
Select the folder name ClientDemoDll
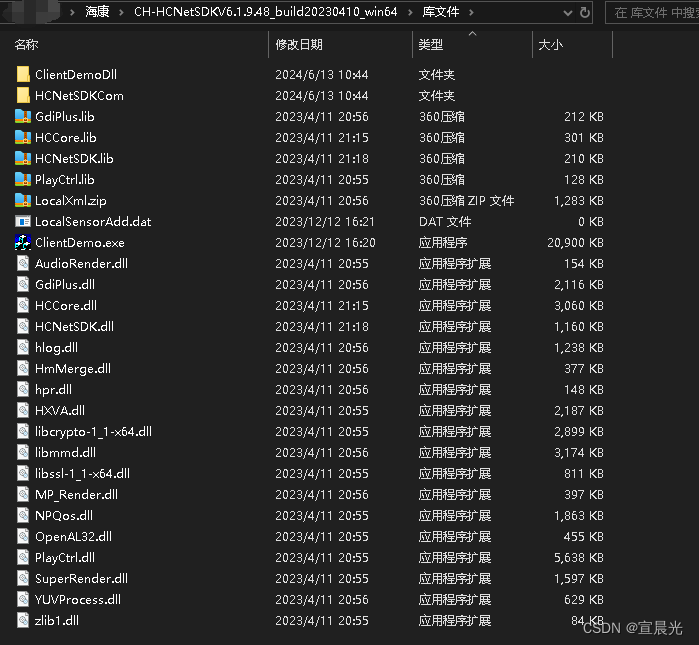point(76,74)
